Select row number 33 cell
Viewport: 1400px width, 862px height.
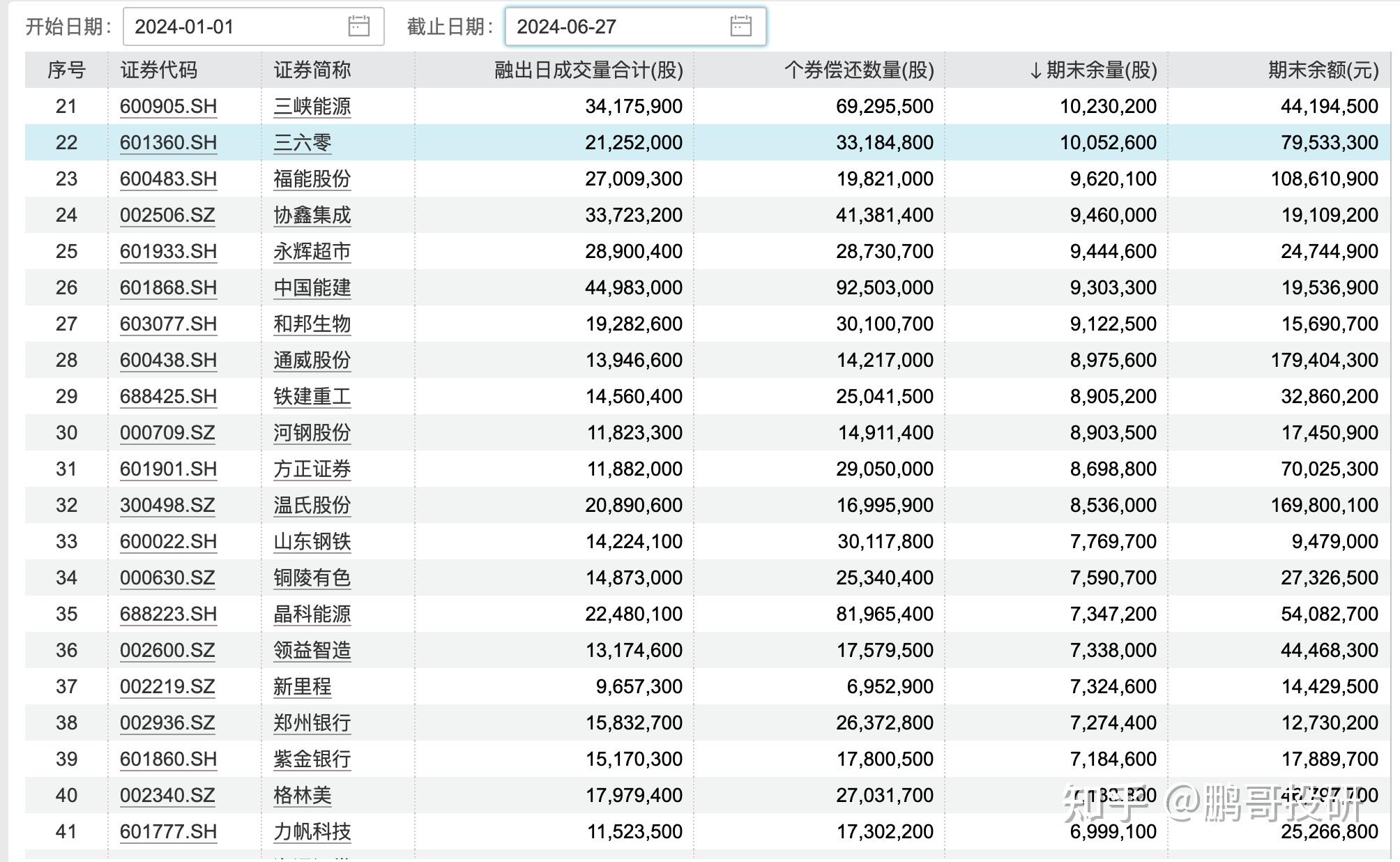click(66, 541)
